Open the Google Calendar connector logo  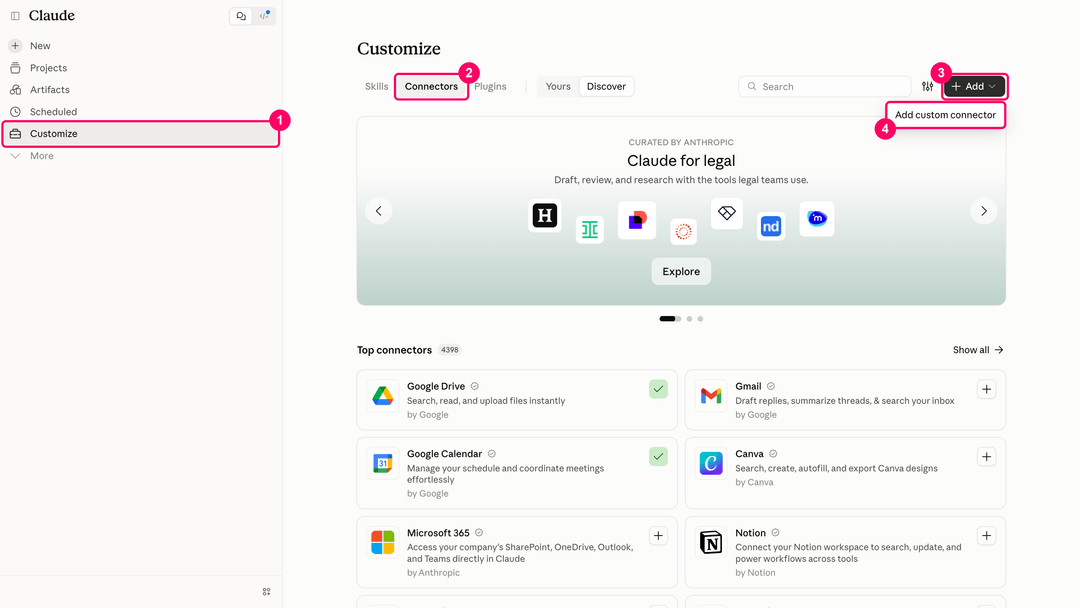383,463
